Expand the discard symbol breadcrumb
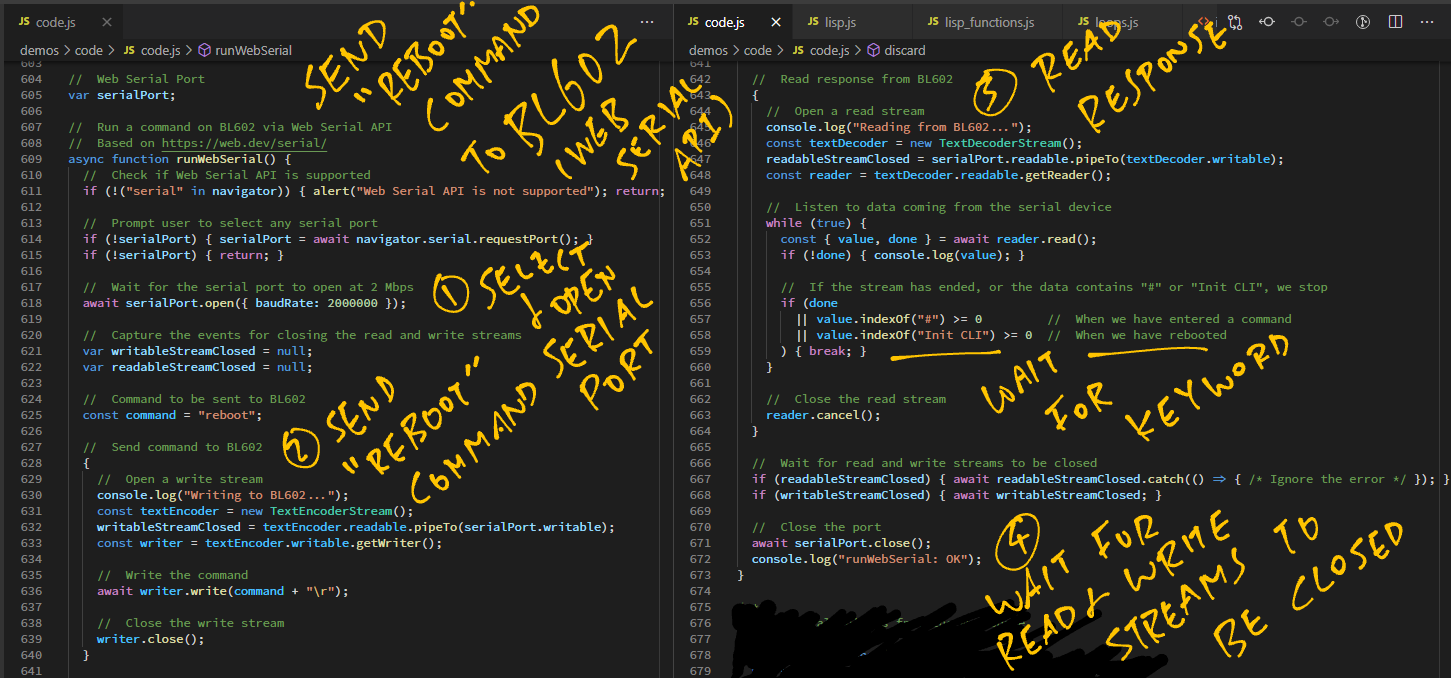1451x678 pixels. (905, 50)
